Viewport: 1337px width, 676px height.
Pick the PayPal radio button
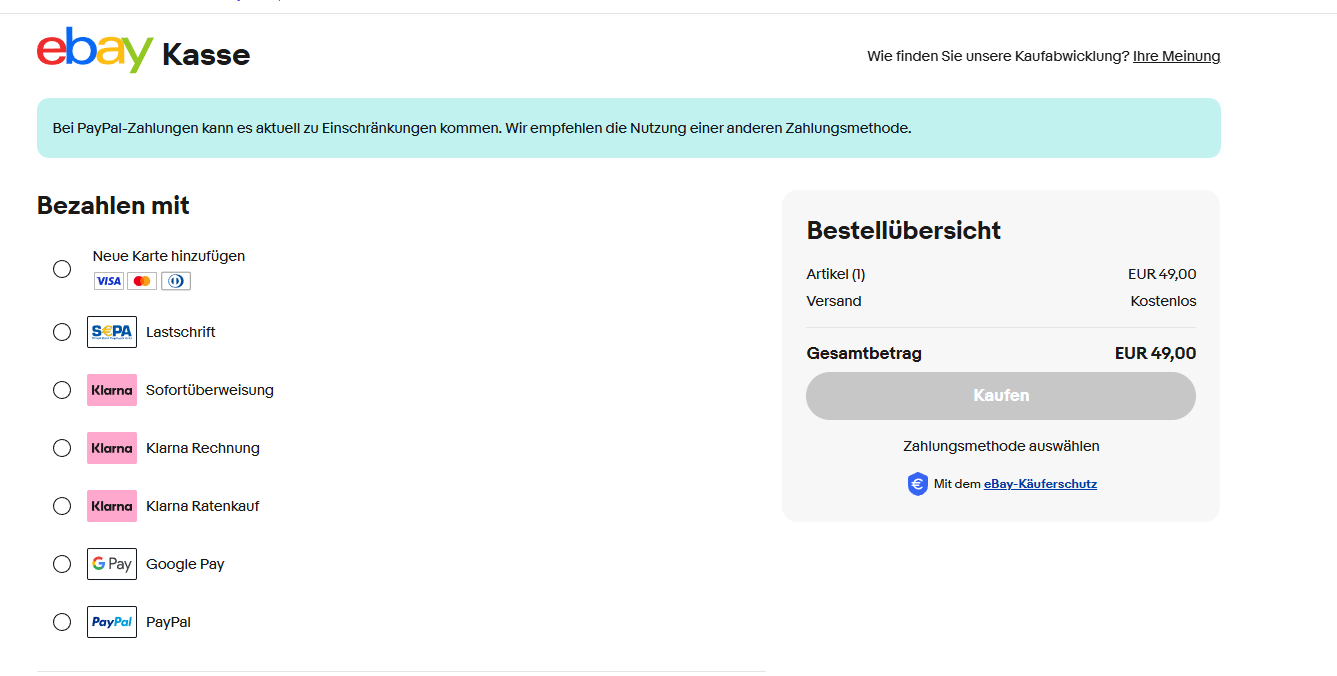point(62,622)
